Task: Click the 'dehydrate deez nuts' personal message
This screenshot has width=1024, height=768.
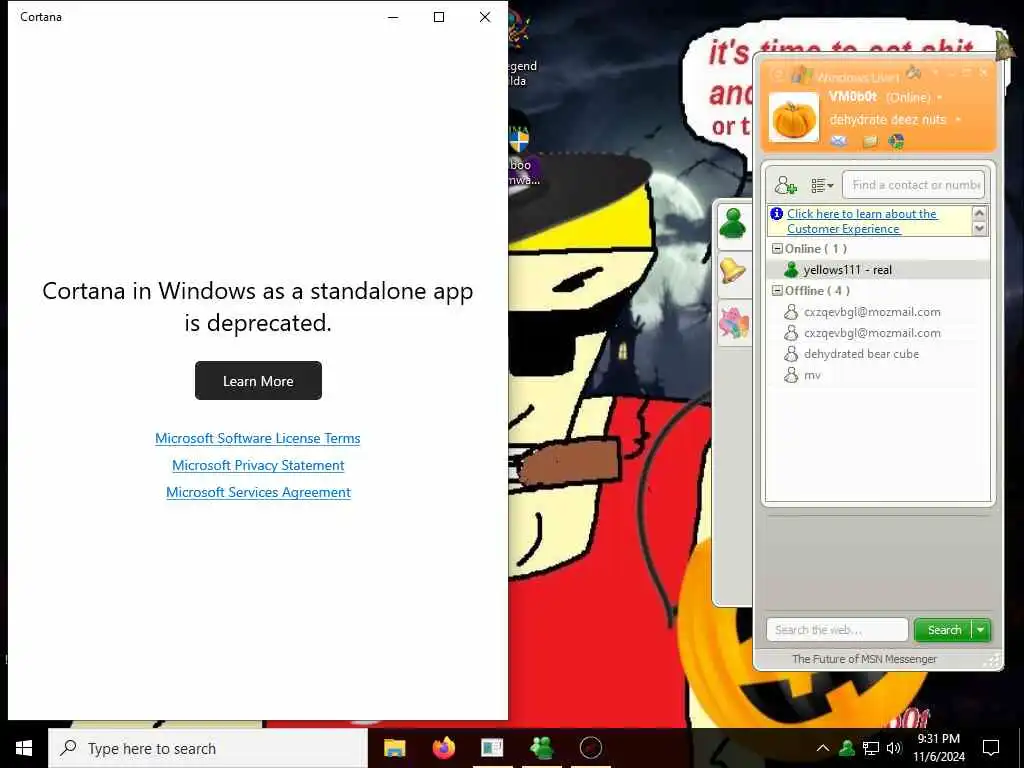Action: [888, 120]
